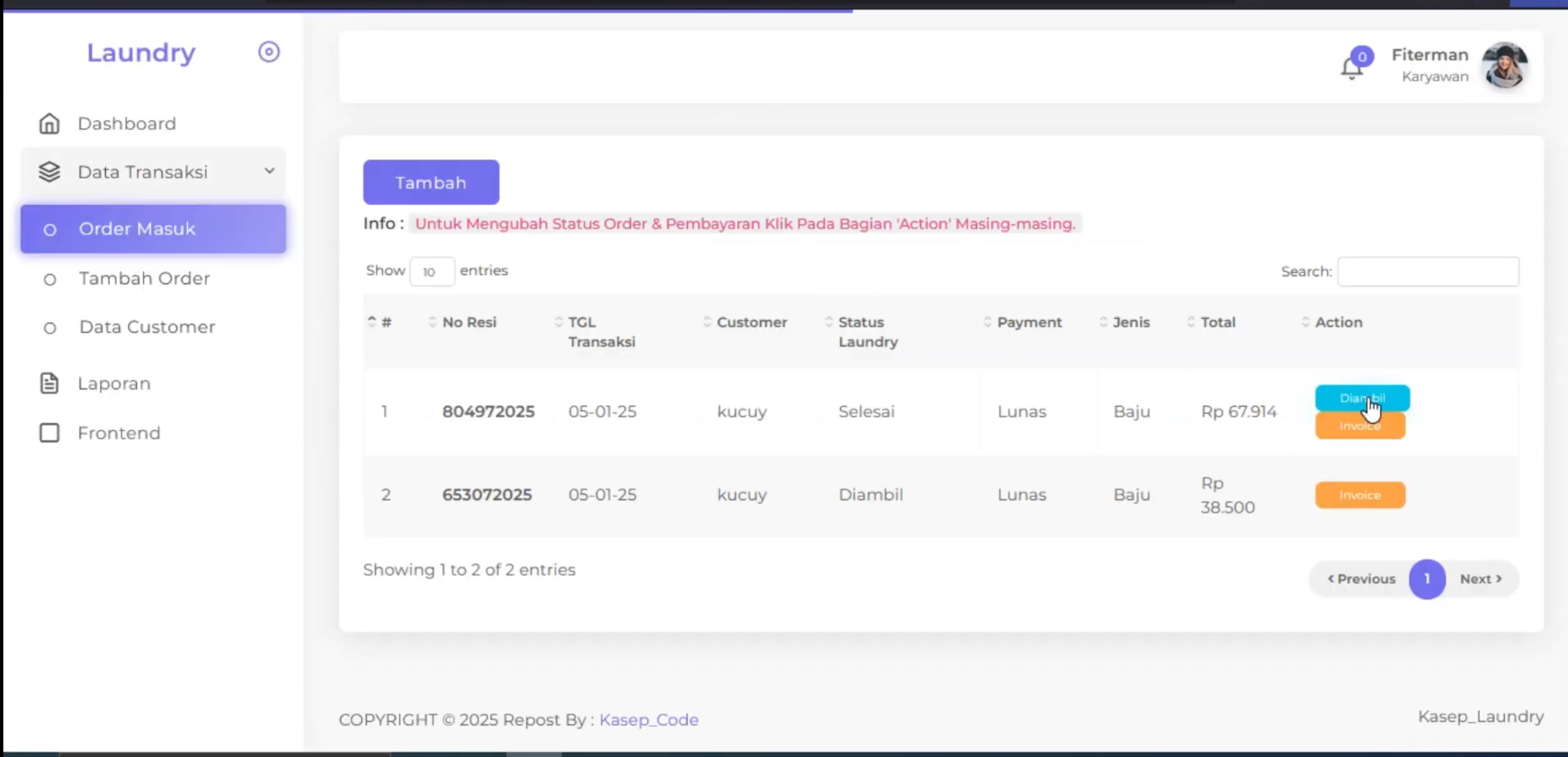The height and width of the screenshot is (757, 1568).
Task: Open the Dashboard home icon
Action: [x=49, y=124]
